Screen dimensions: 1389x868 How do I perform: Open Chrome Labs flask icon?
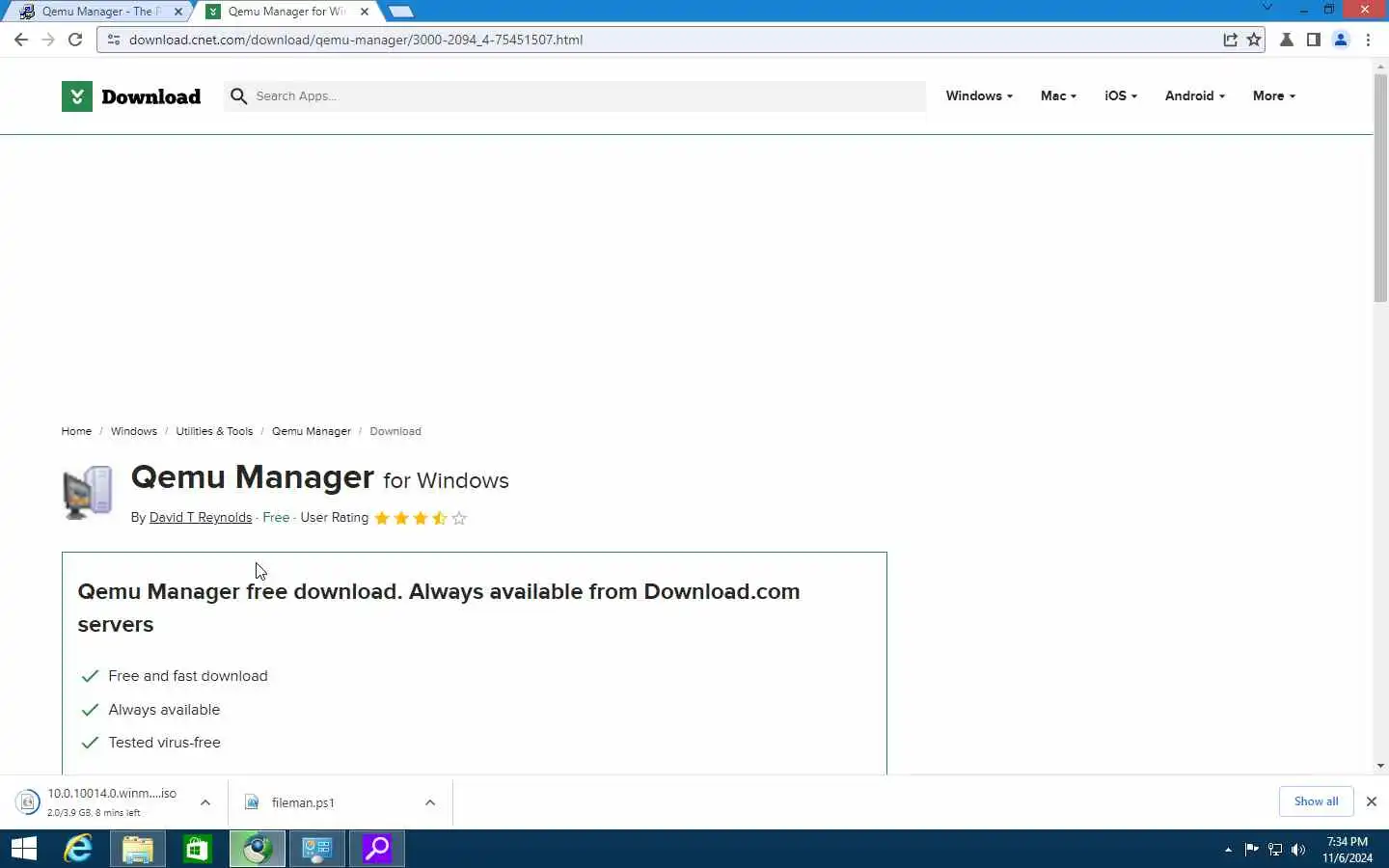1286,40
